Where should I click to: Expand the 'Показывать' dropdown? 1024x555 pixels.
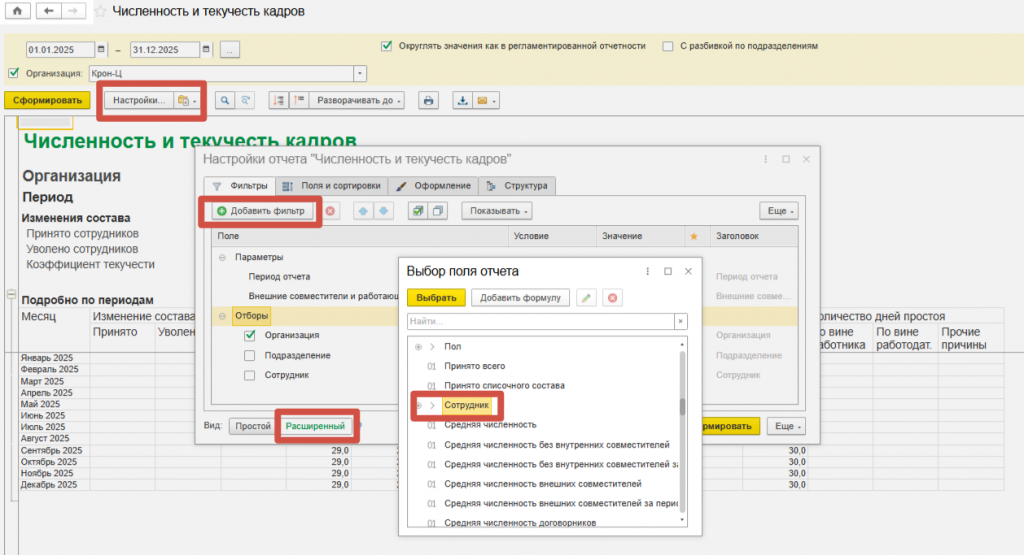496,211
